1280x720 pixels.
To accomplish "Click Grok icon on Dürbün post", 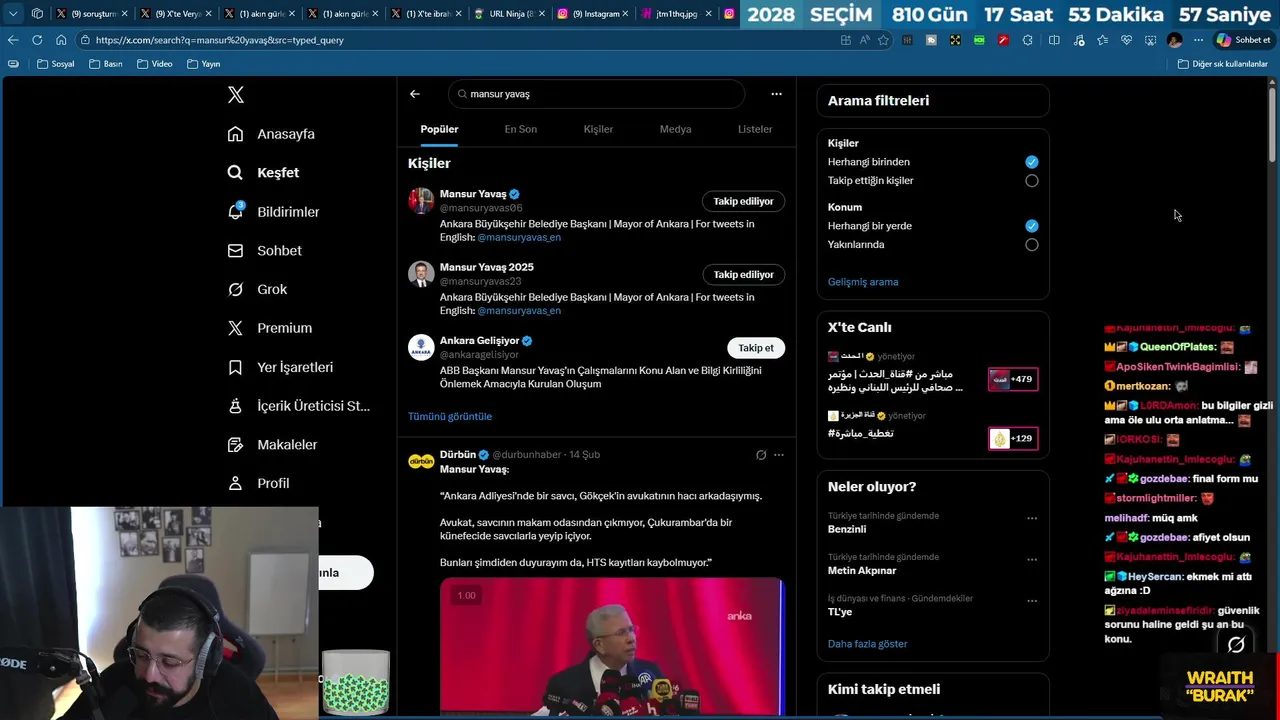I will [761, 455].
